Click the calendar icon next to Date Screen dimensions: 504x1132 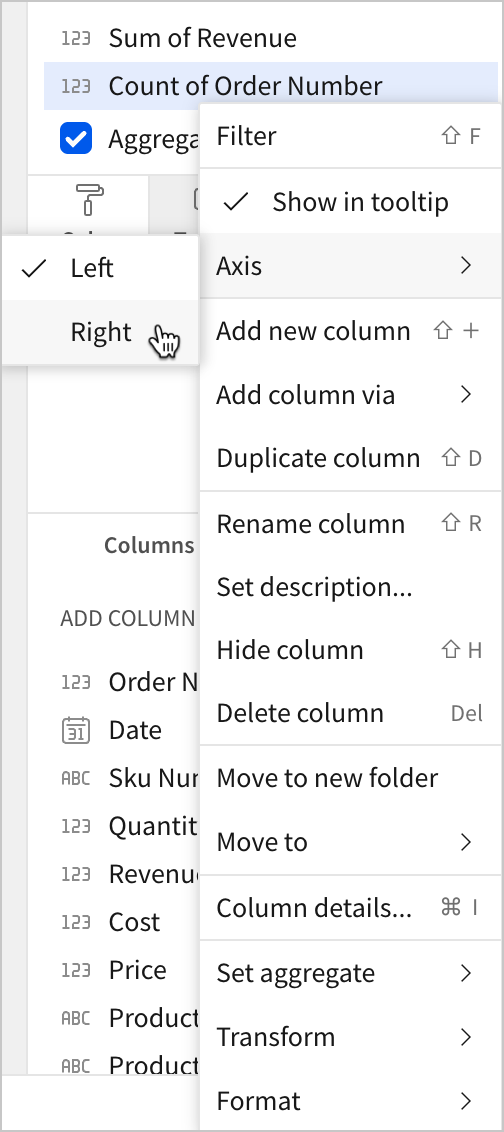coord(76,730)
